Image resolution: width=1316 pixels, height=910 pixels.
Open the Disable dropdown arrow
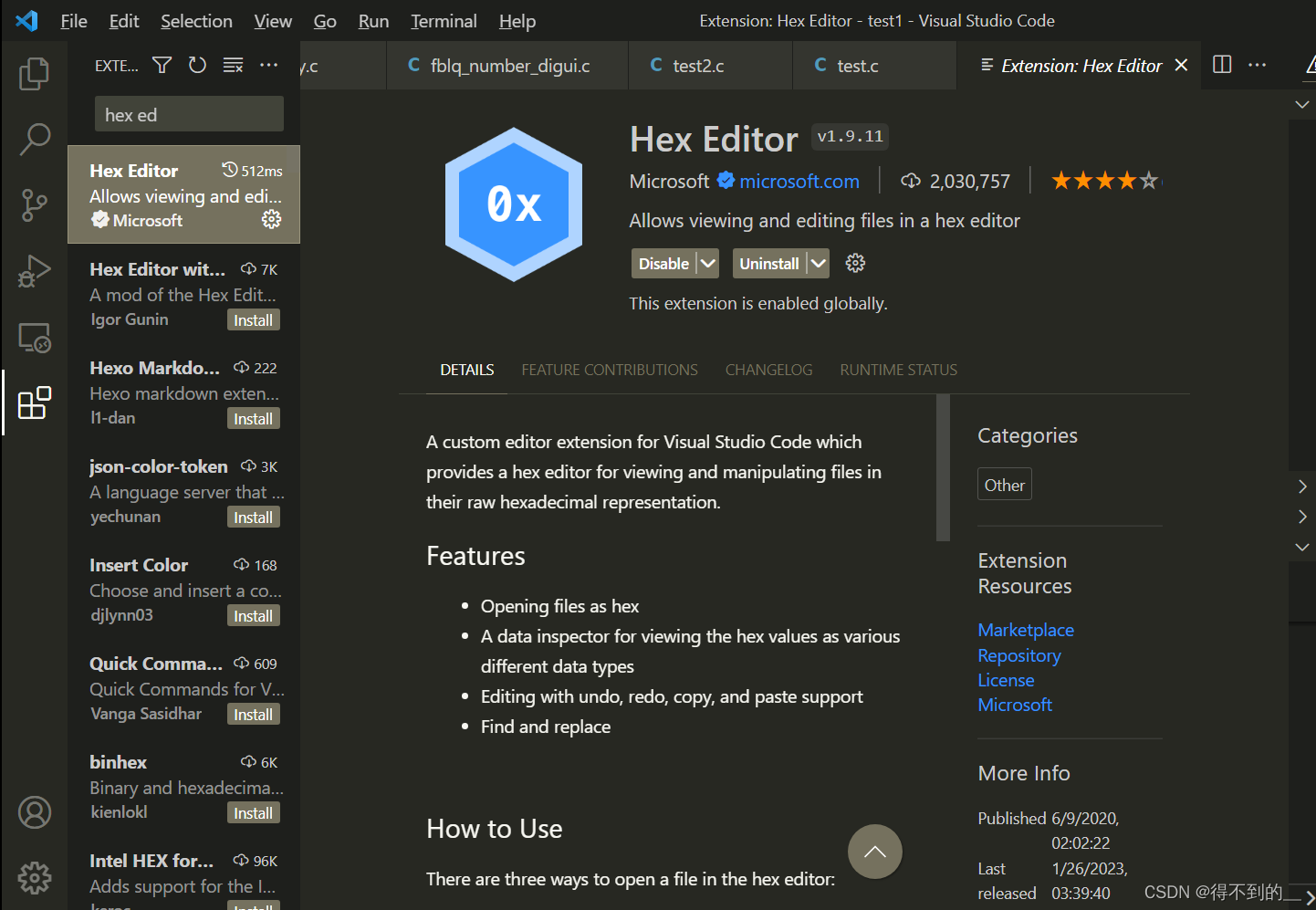[708, 264]
